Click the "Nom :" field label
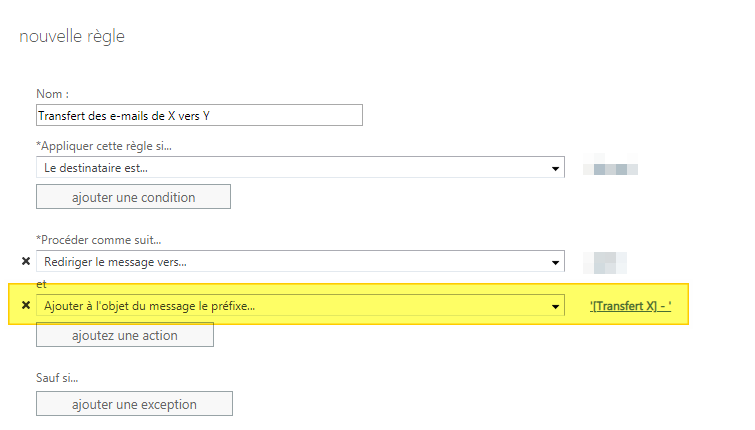This screenshot has width=755, height=430. [x=53, y=94]
